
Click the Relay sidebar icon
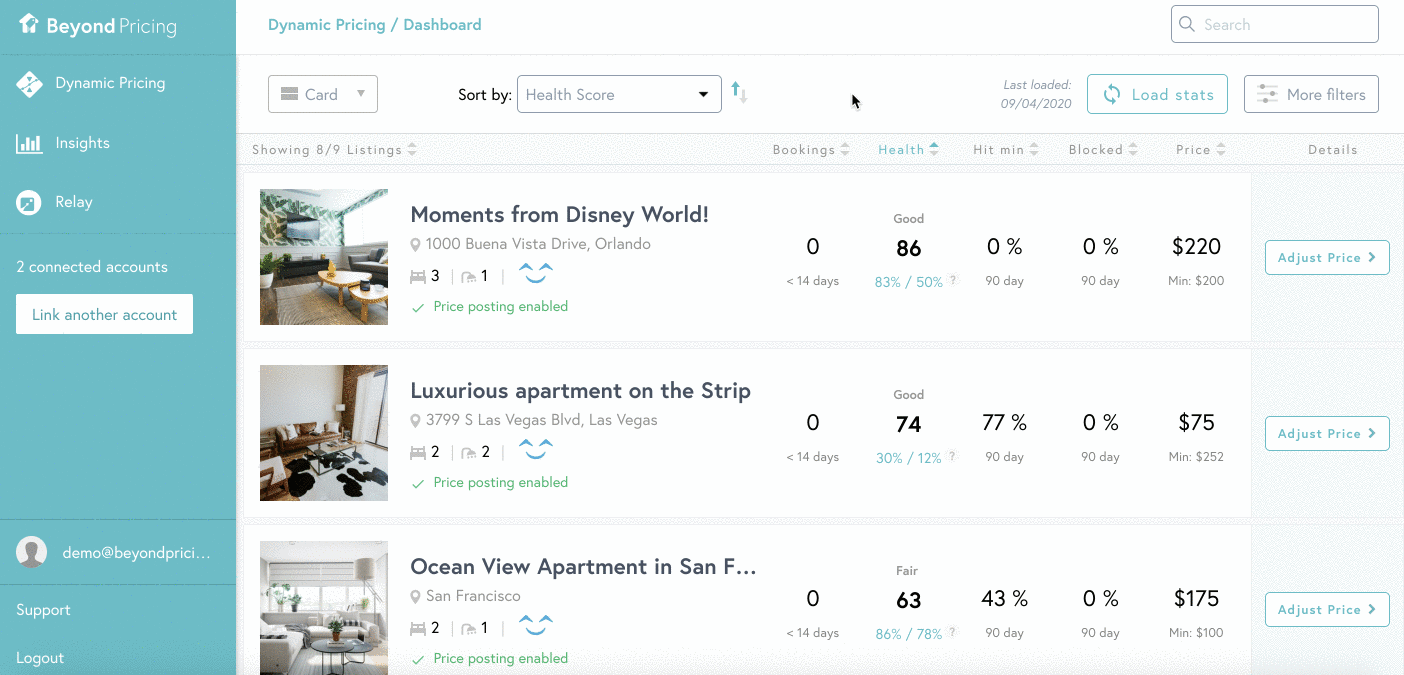[x=29, y=202]
